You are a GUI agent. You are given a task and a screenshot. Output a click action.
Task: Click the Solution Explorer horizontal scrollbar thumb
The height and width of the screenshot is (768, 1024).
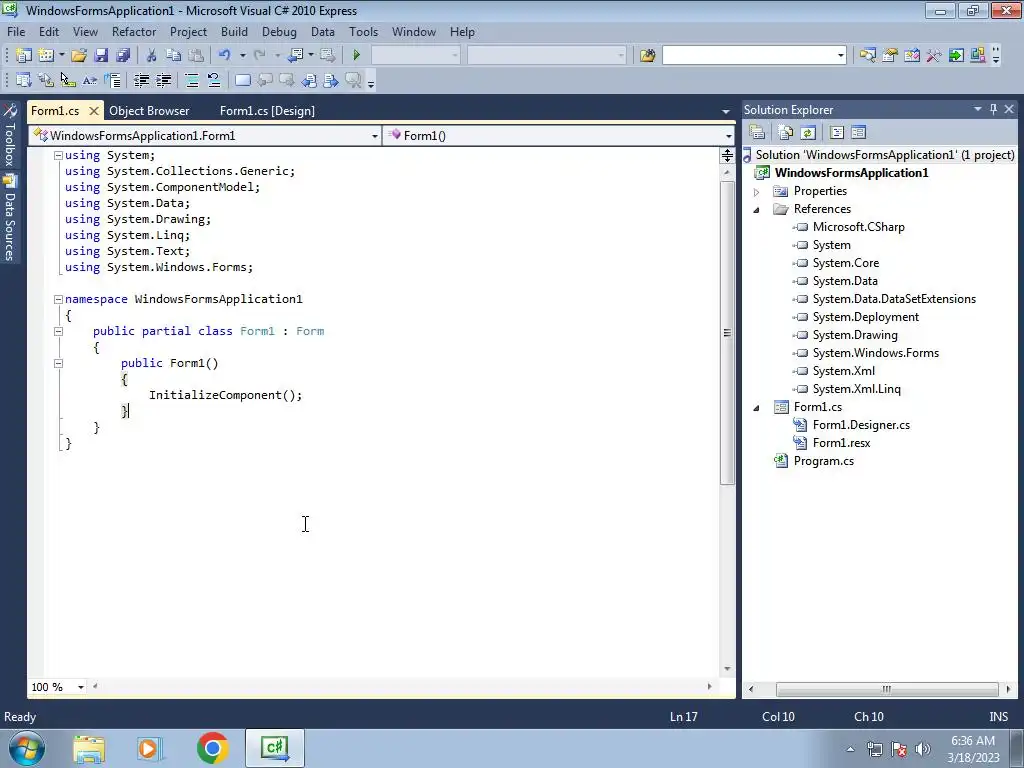tap(887, 690)
